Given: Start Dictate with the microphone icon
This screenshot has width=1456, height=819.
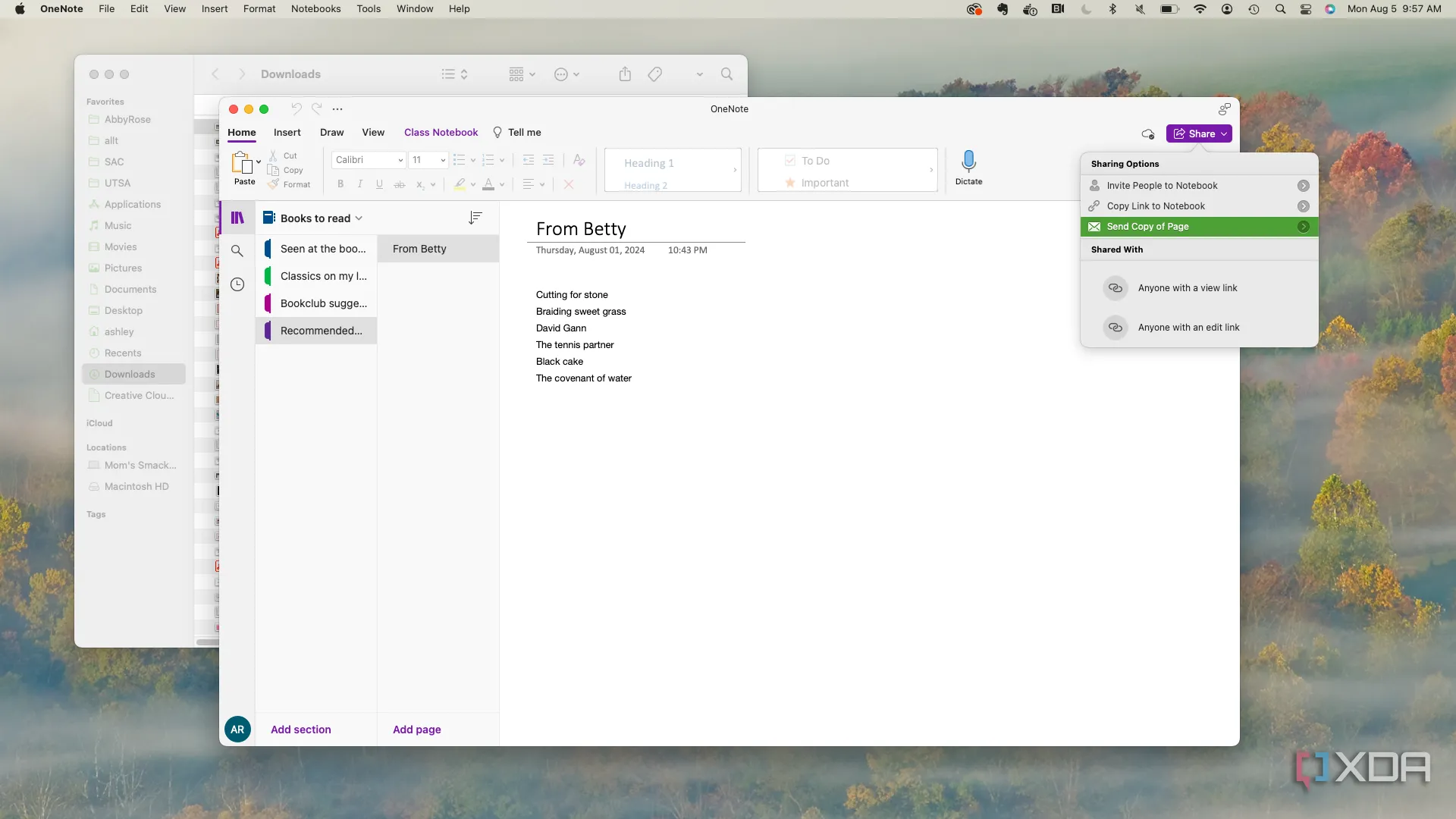Looking at the screenshot, I should [968, 161].
